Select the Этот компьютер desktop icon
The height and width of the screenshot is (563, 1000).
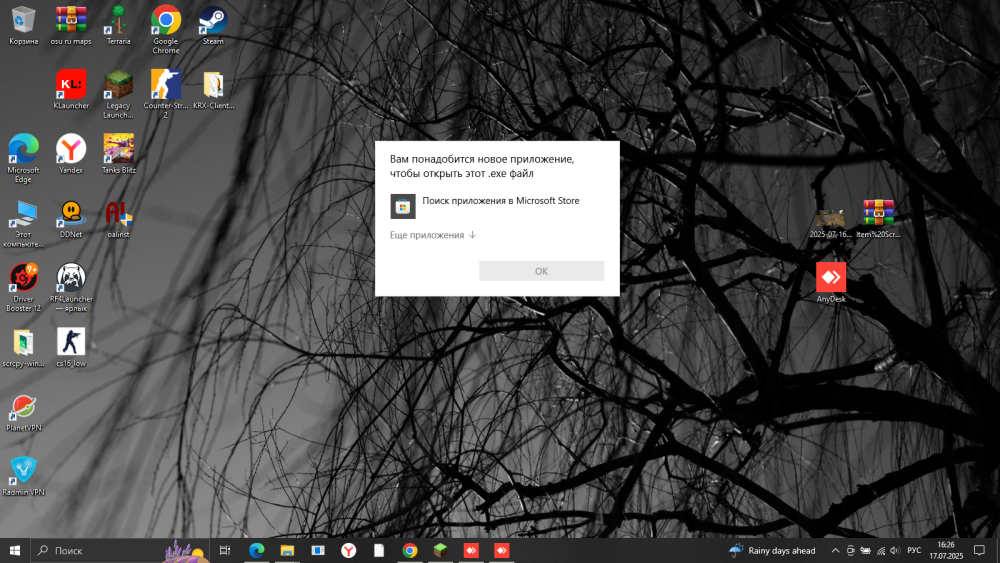23,223
